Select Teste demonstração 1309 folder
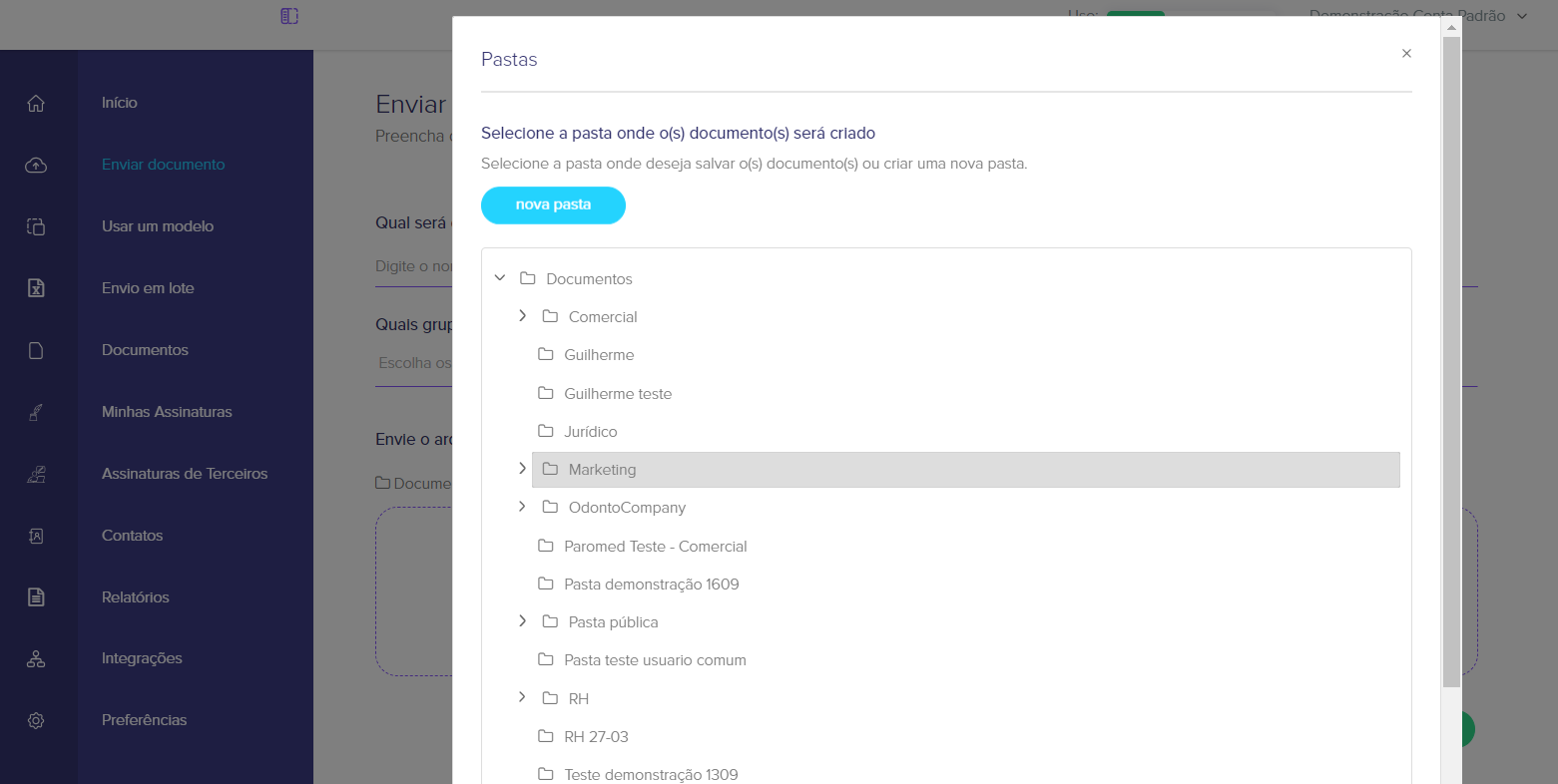 651,775
